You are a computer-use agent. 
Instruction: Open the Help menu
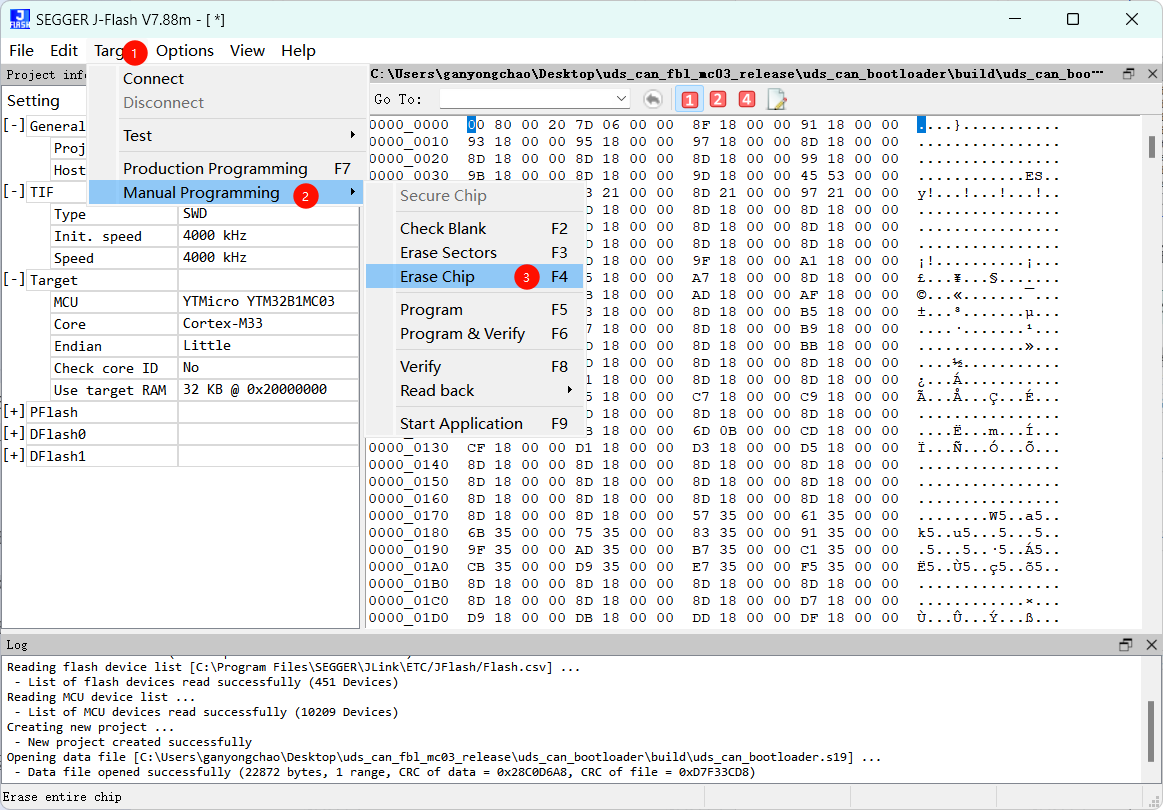(x=298, y=50)
